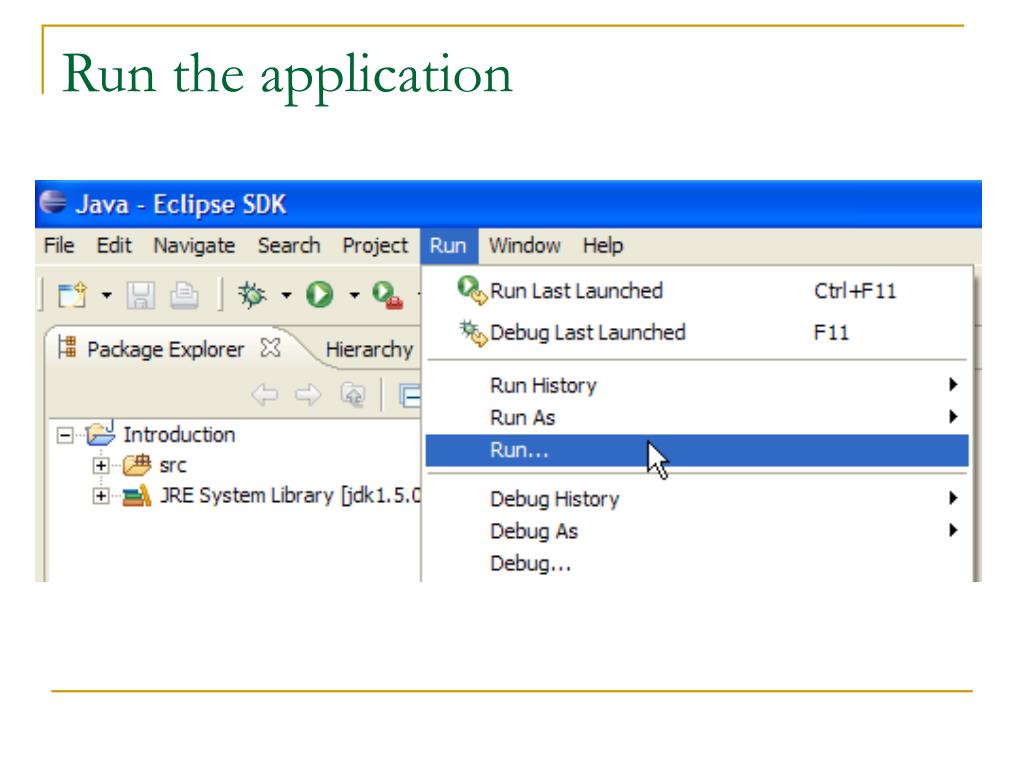
Task: Click the F11 shortcut text
Action: (x=831, y=333)
